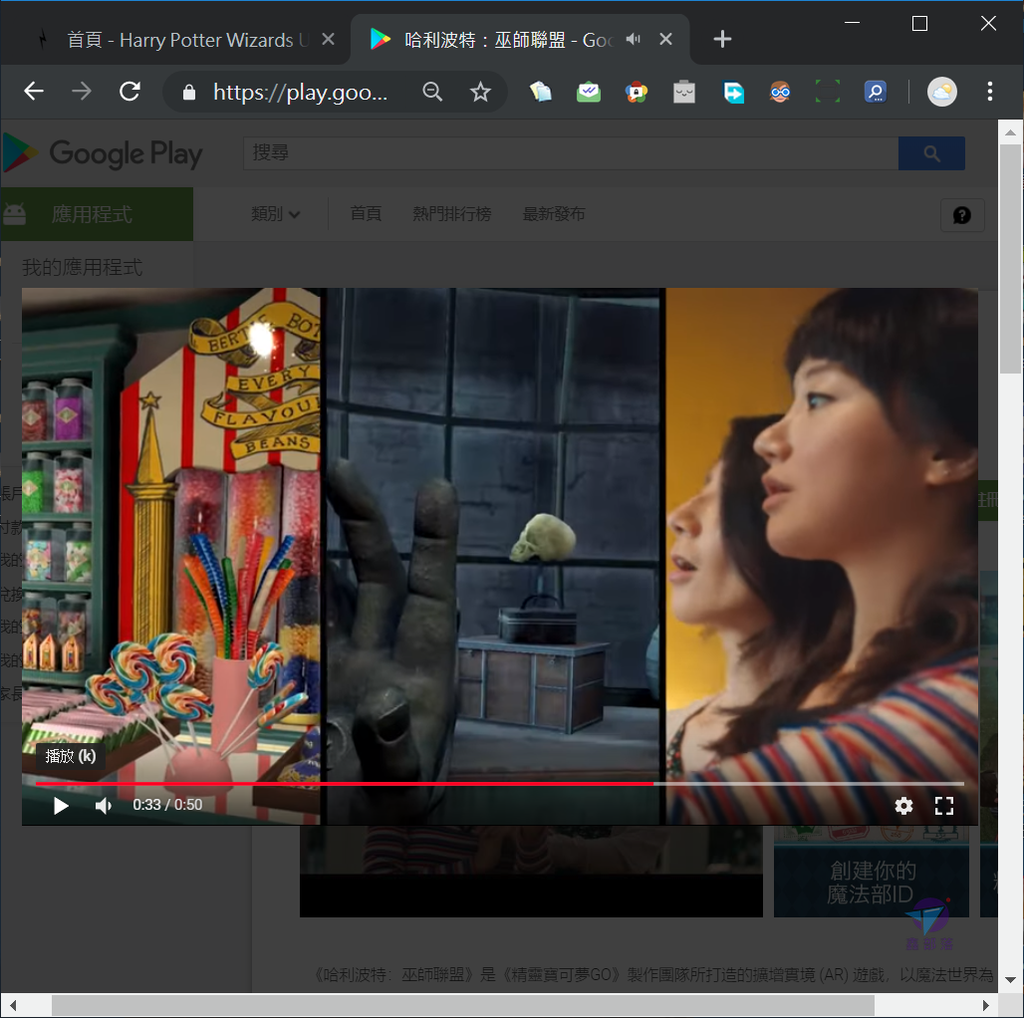Open the paper notes extension icon

541,92
